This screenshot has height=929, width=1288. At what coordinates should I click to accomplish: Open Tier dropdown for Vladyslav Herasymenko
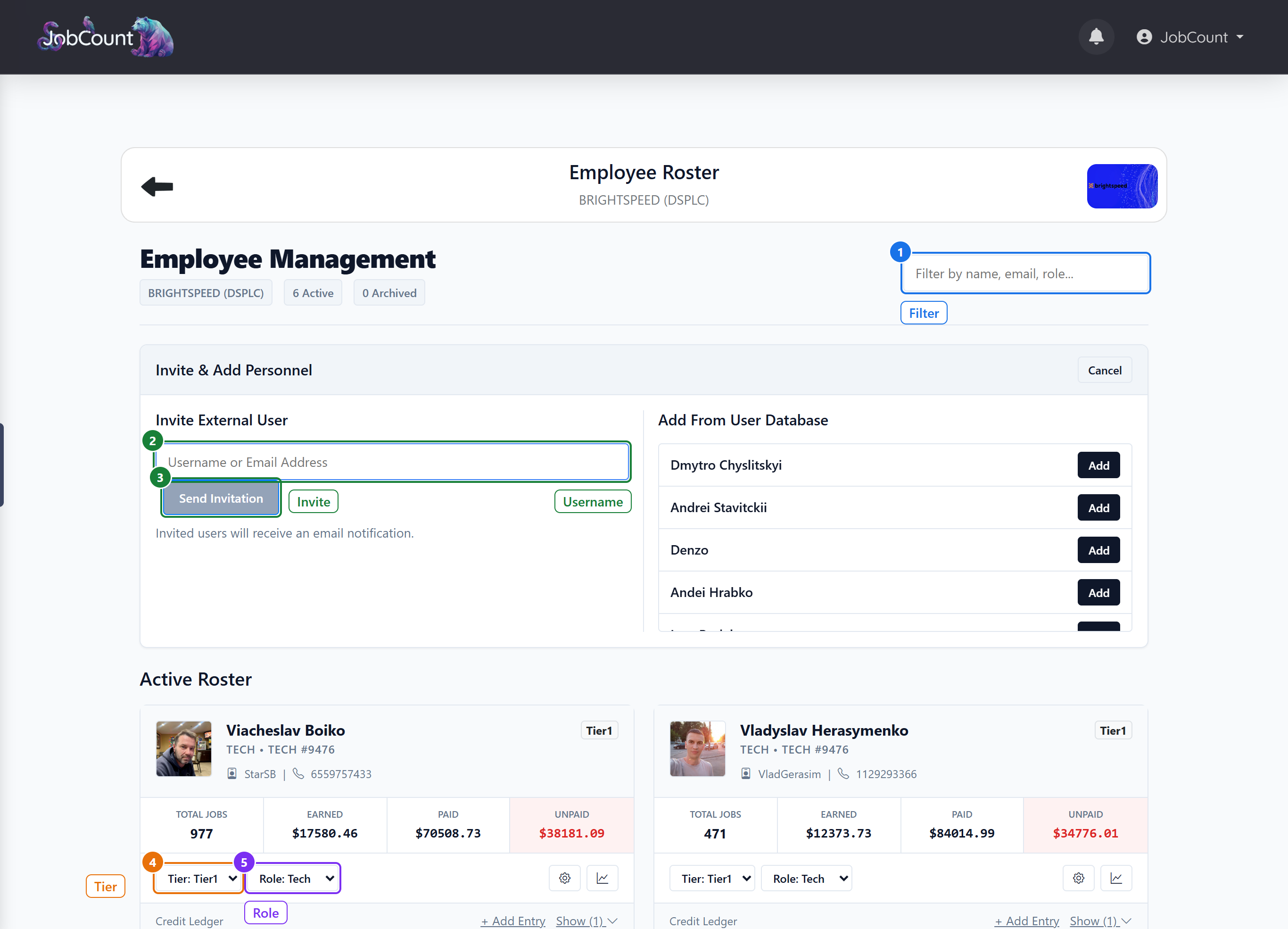712,879
